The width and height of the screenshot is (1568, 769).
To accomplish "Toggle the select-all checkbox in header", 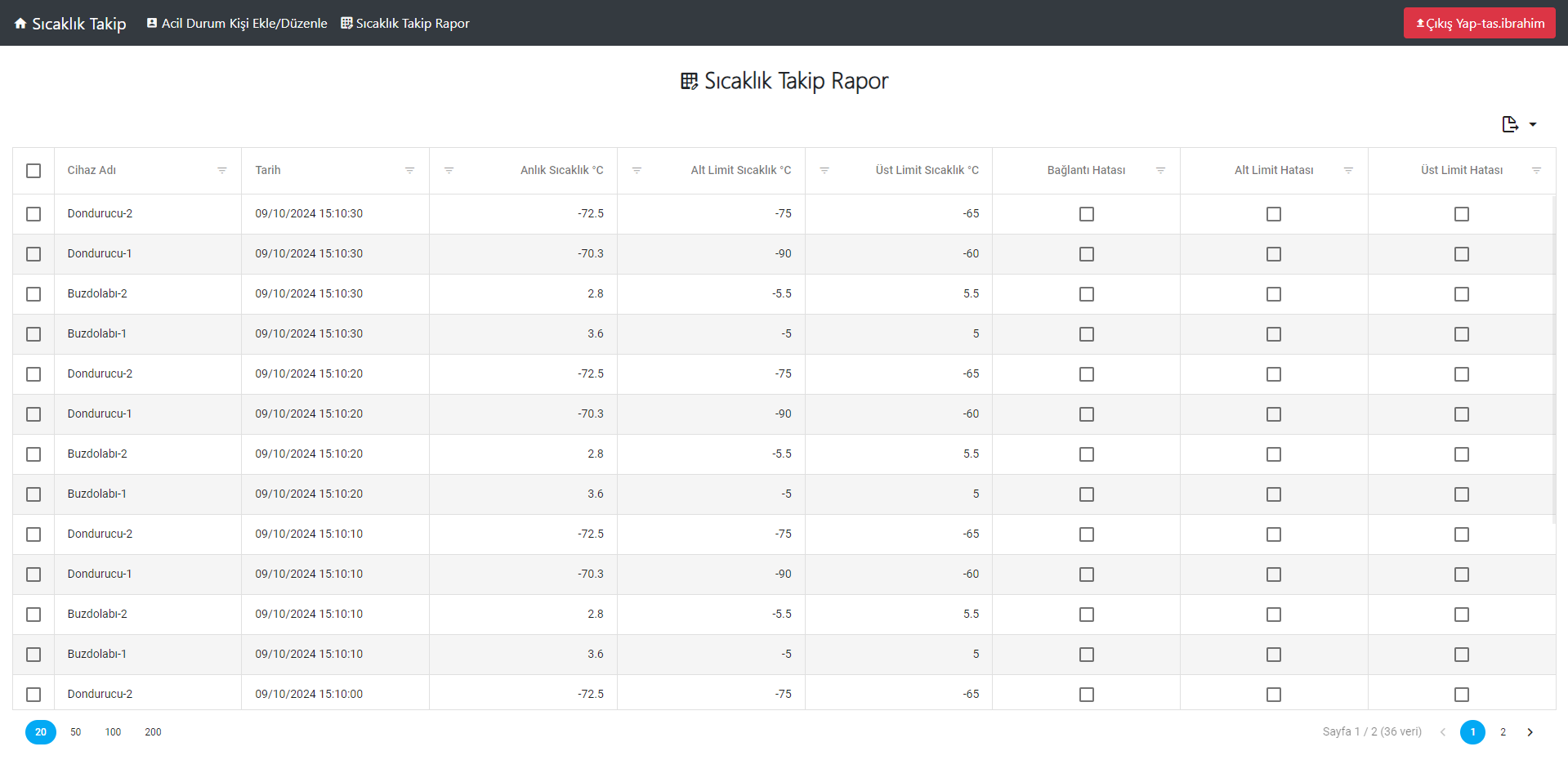I will point(34,171).
